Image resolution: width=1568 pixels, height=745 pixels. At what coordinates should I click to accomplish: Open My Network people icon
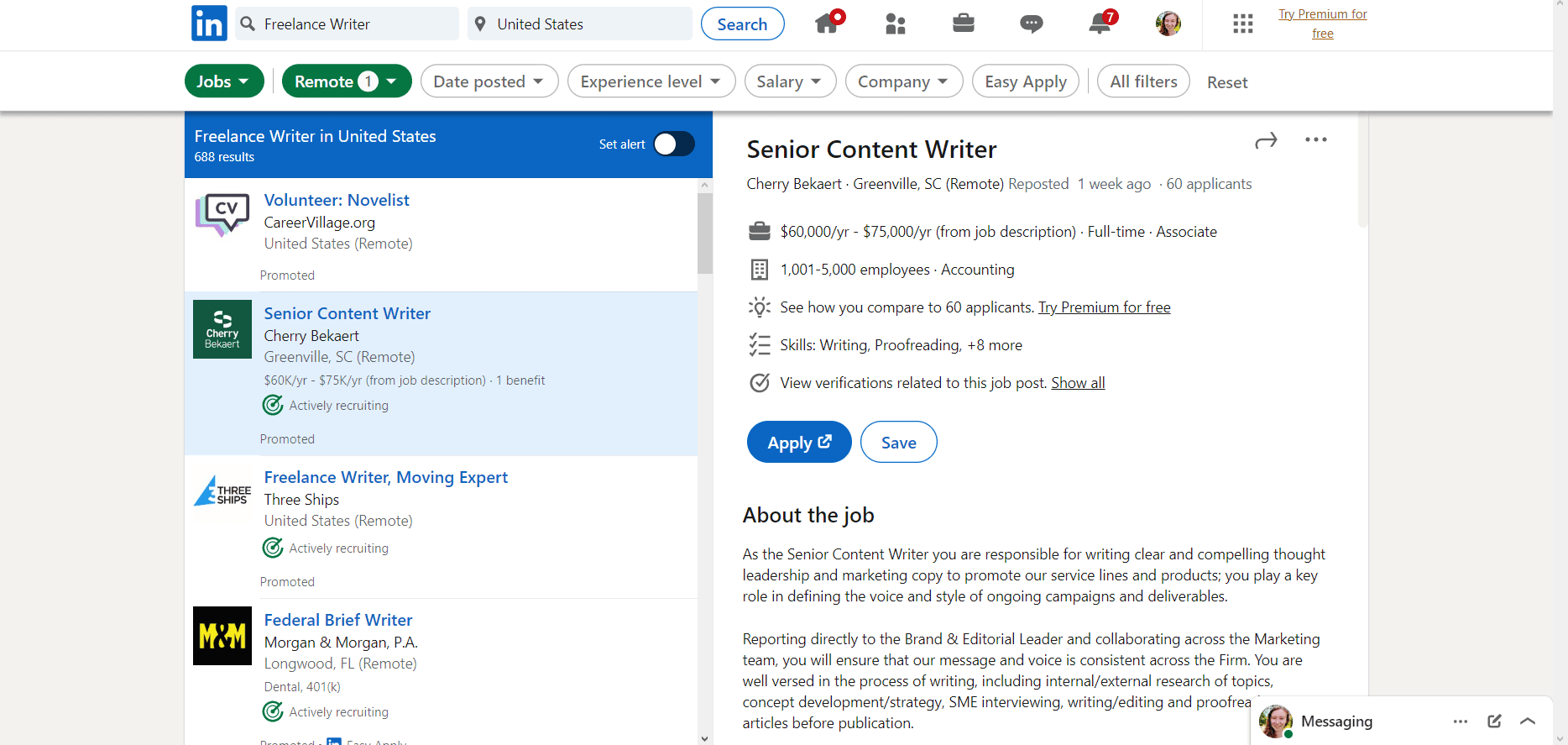pyautogui.click(x=896, y=24)
